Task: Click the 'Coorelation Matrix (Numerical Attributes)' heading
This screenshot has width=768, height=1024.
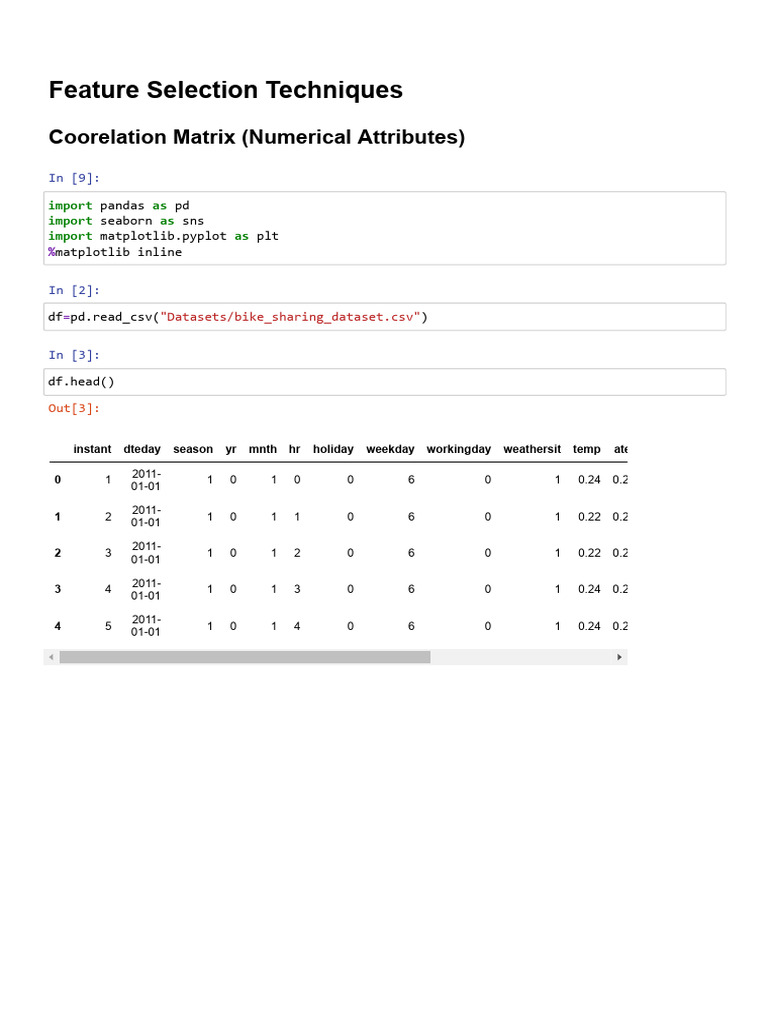Action: (257, 137)
